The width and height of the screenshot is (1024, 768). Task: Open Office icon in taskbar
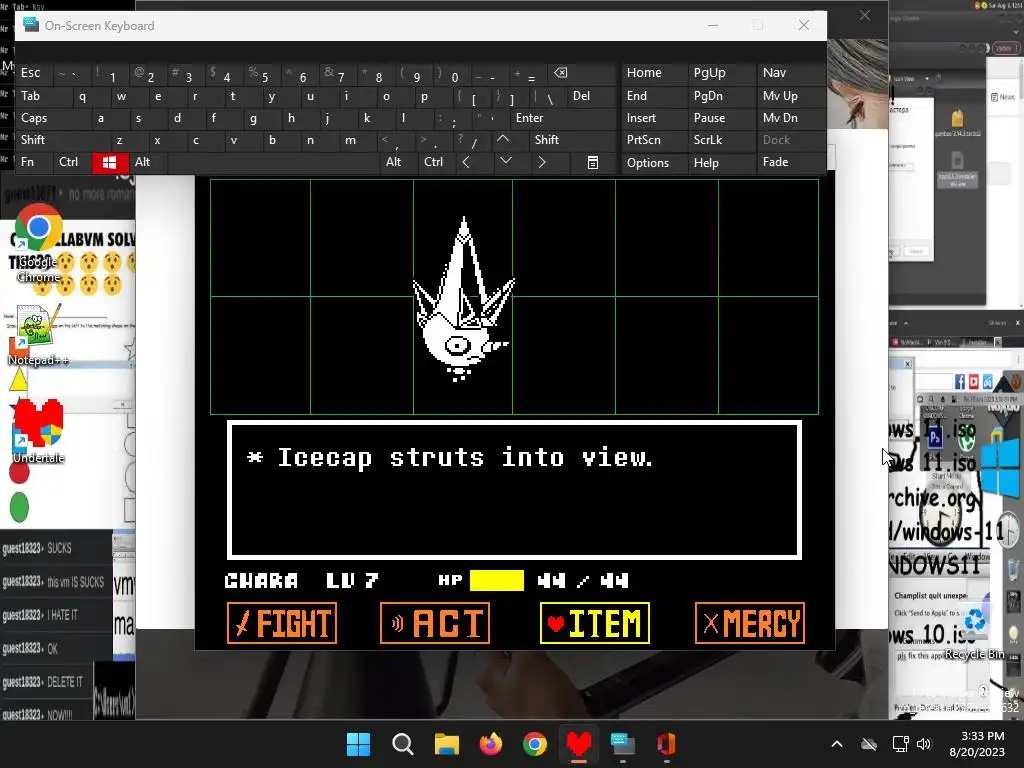(x=666, y=744)
